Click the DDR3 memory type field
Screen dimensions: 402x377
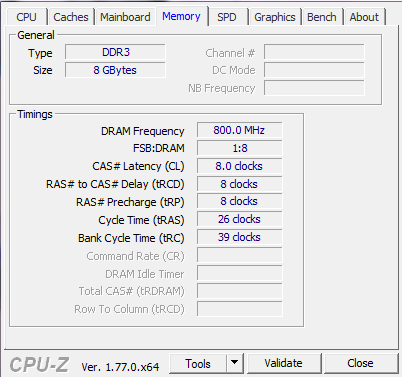click(115, 52)
